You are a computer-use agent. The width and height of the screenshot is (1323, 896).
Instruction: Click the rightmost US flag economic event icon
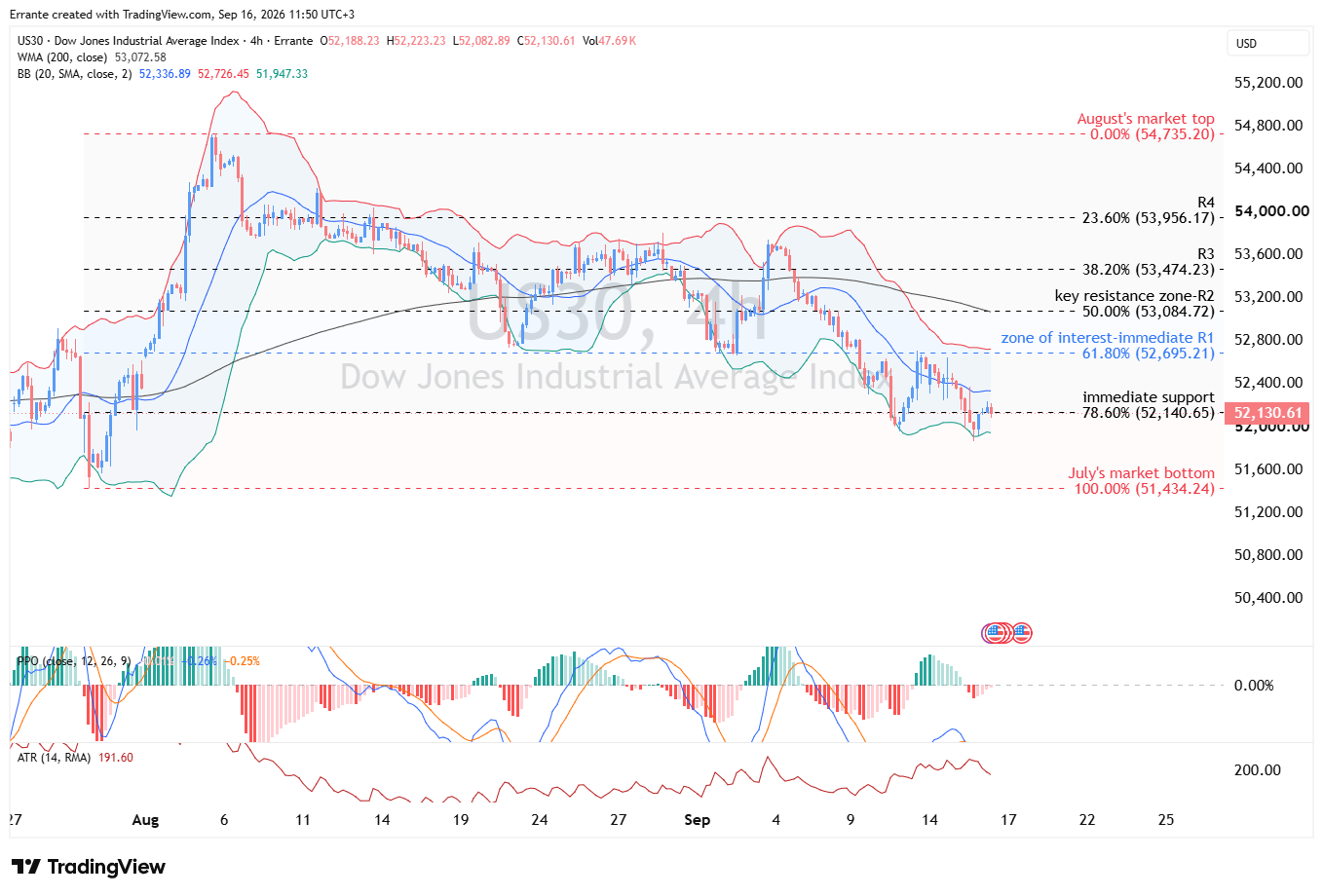tap(1021, 633)
